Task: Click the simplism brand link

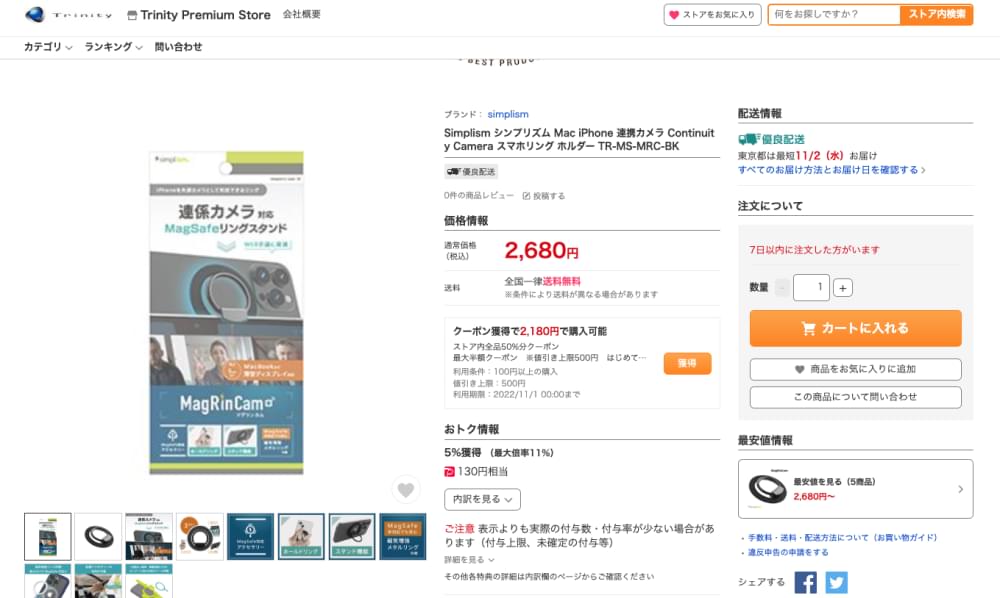Action: (x=508, y=114)
